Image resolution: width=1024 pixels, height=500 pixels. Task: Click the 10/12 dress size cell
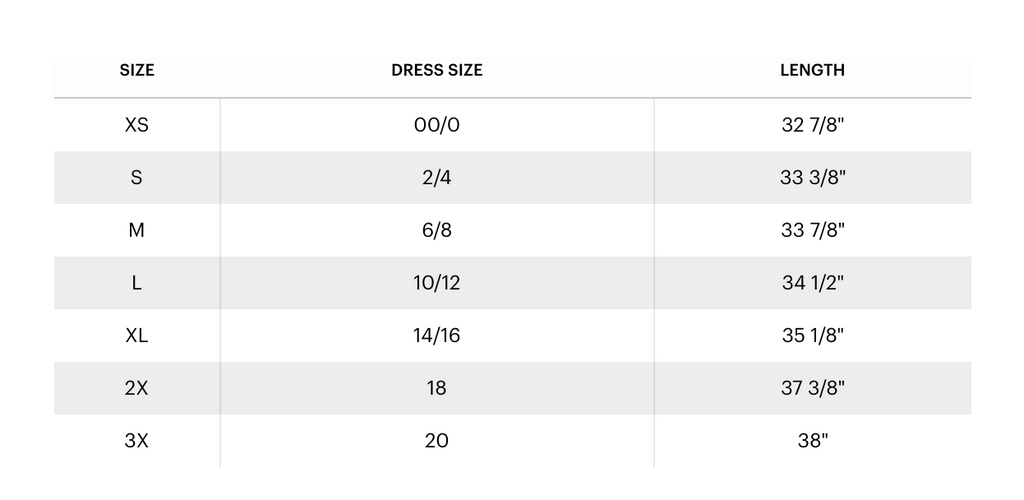tap(437, 283)
